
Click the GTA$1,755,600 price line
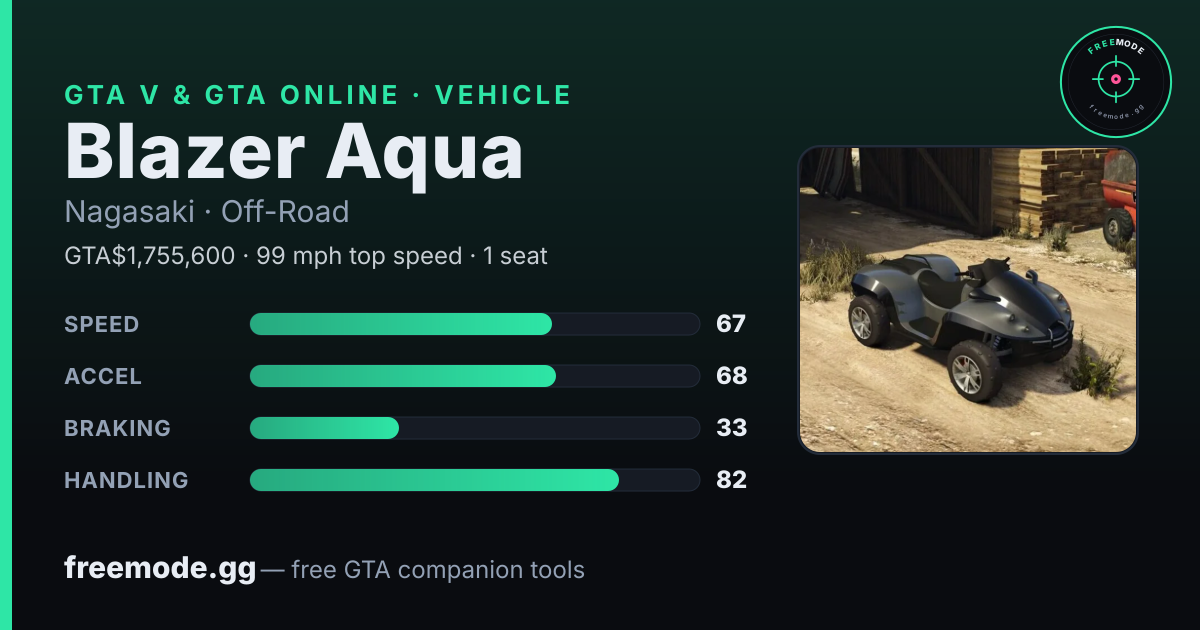point(306,256)
